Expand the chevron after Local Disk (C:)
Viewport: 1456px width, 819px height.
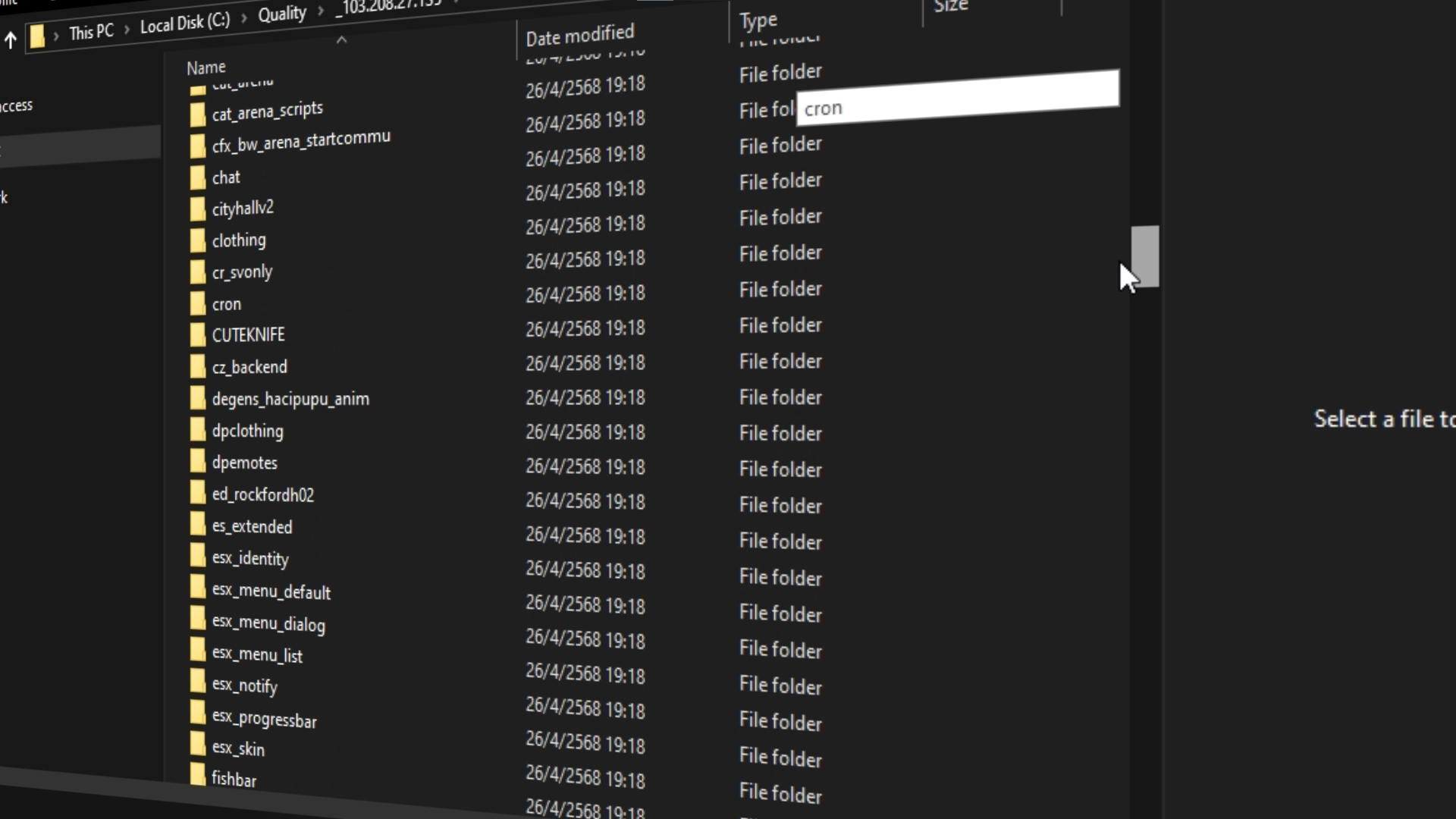[x=243, y=18]
